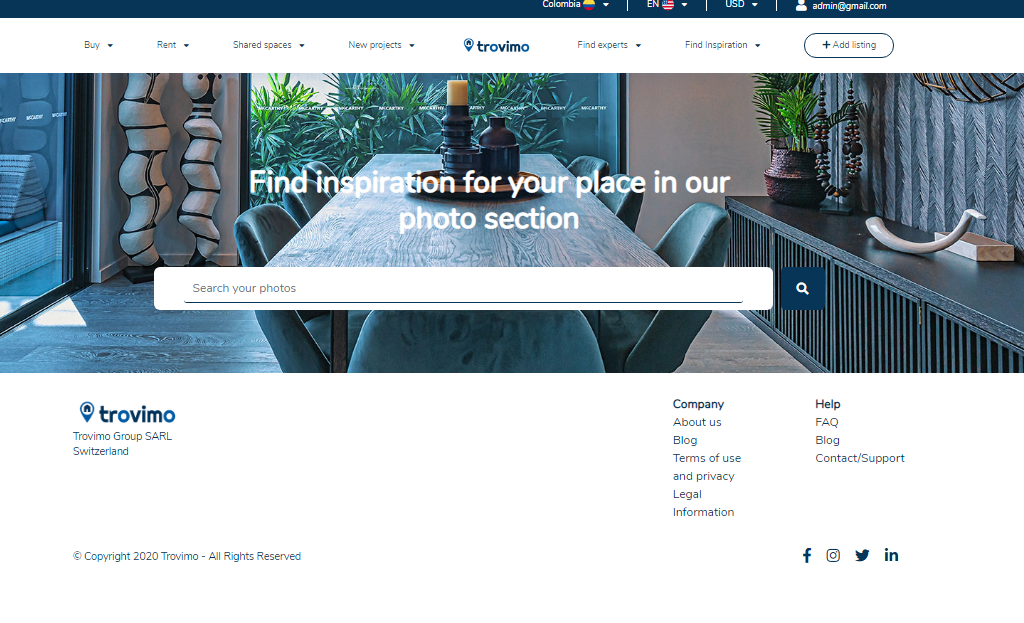The width and height of the screenshot is (1024, 623).
Task: Click the user profile icon beside admin email
Action: pyautogui.click(x=801, y=5)
